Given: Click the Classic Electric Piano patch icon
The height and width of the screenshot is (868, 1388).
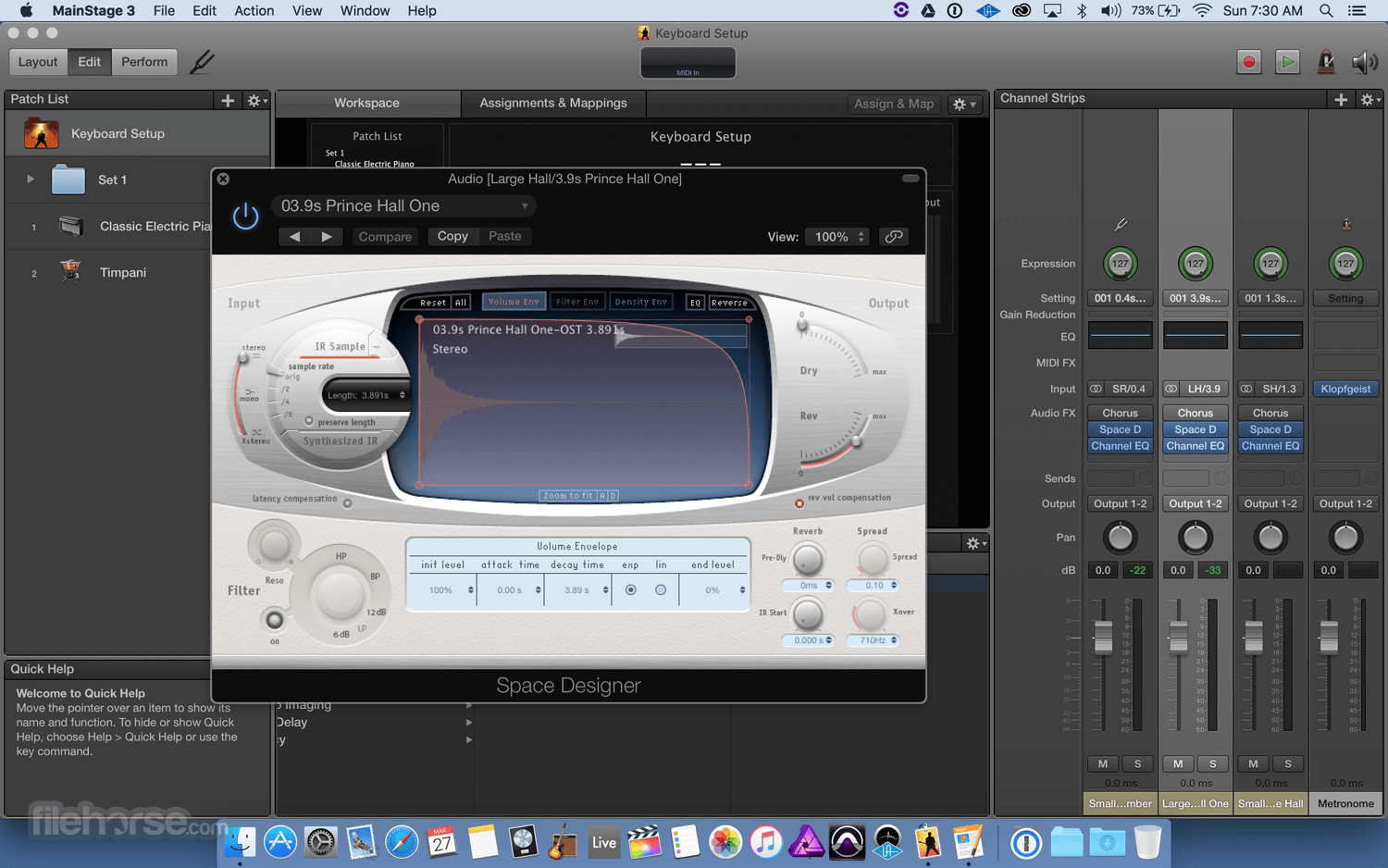Looking at the screenshot, I should 70,226.
